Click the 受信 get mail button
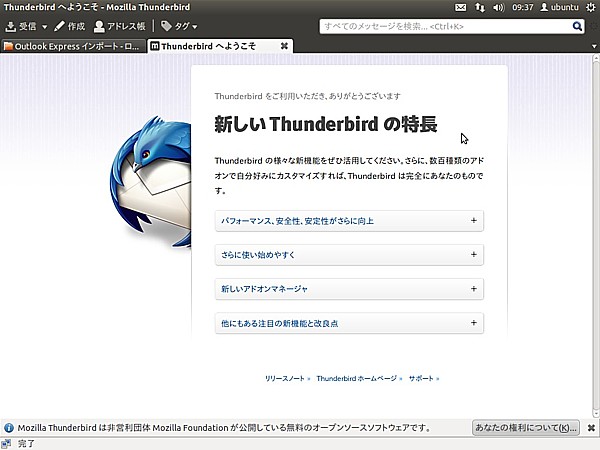This screenshot has height=450, width=600. 21,26
